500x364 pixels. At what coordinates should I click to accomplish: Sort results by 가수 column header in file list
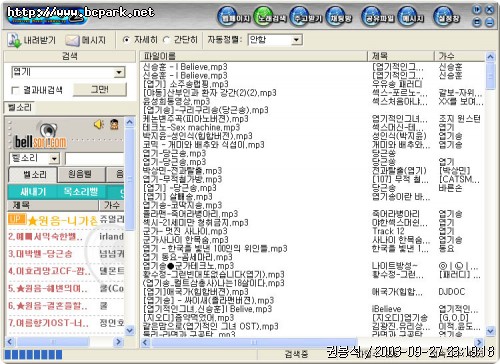pyautogui.click(x=460, y=56)
